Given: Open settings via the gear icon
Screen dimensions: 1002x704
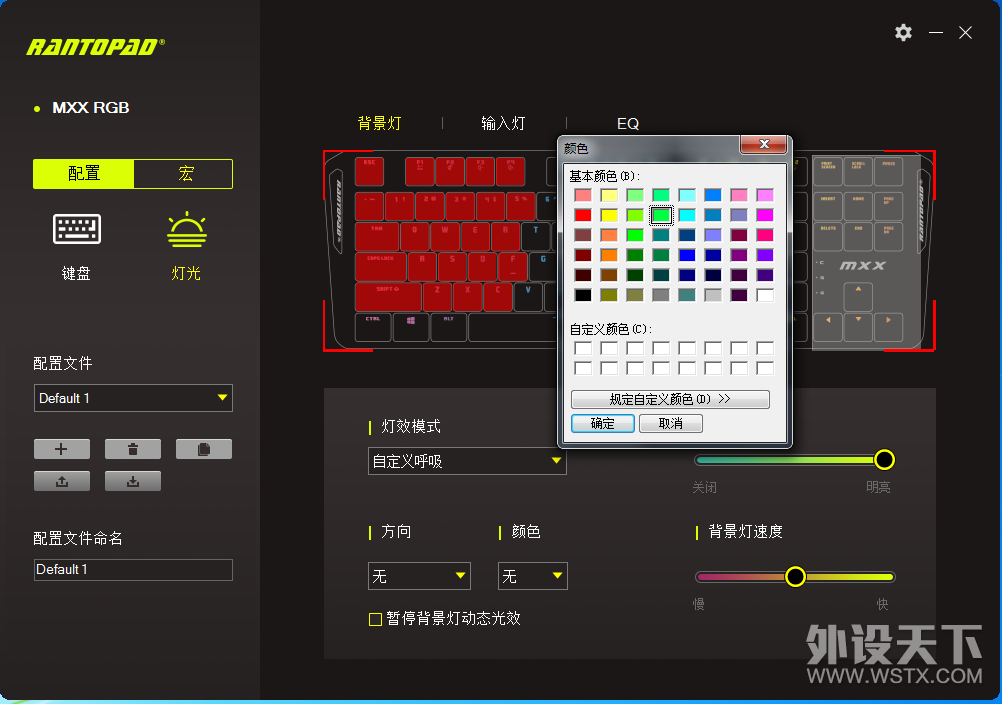Looking at the screenshot, I should (903, 33).
